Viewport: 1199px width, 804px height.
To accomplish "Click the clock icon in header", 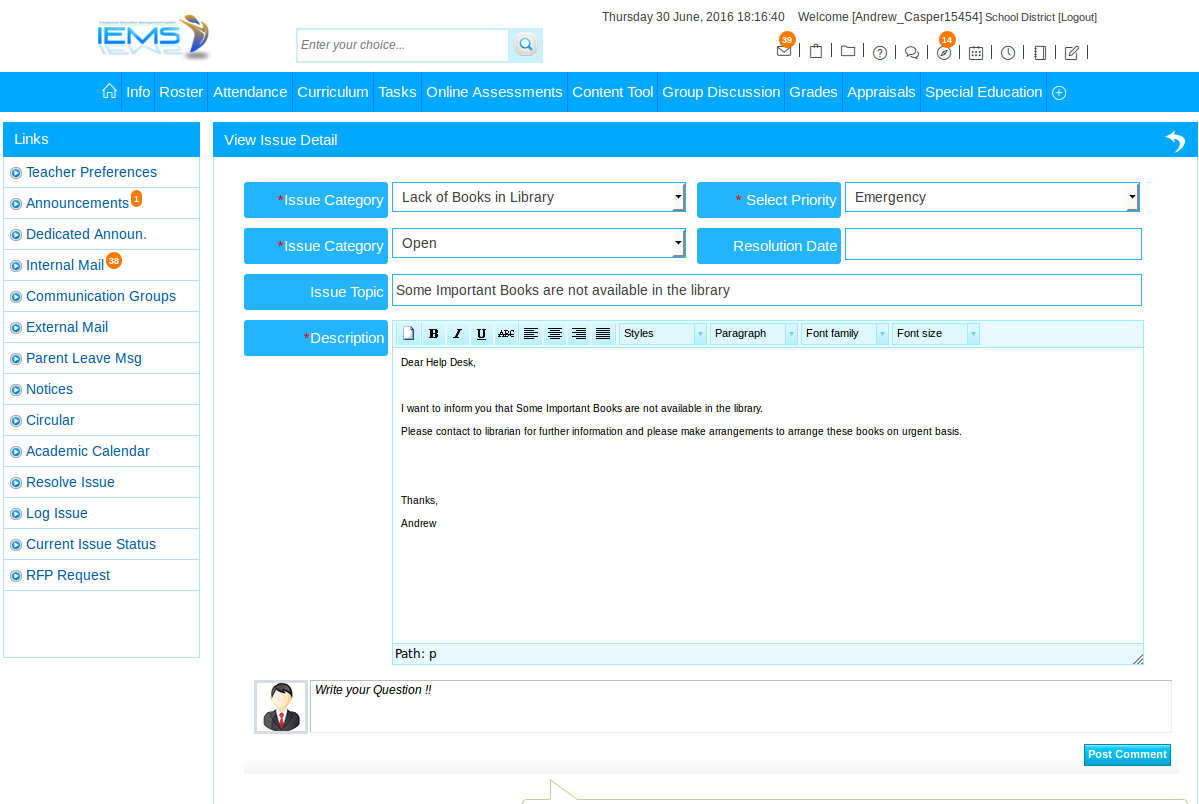I will tap(1008, 53).
